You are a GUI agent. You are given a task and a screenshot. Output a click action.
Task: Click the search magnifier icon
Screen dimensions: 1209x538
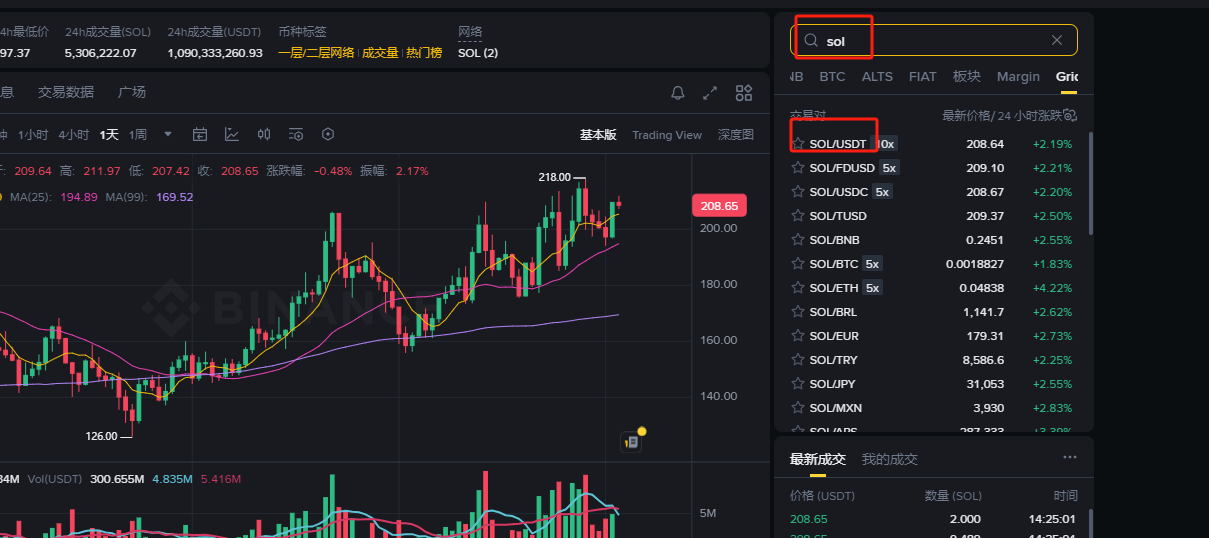811,40
